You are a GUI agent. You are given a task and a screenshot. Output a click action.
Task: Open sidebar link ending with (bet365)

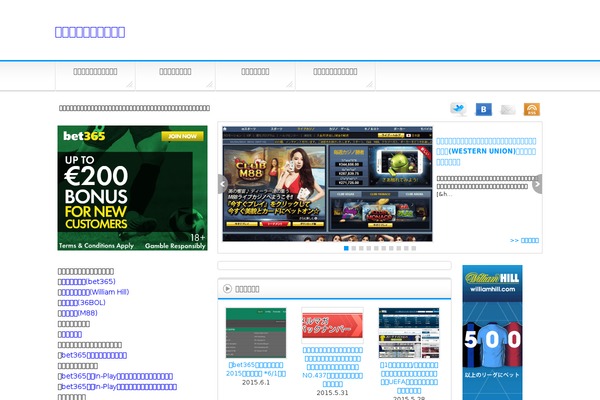tap(86, 281)
